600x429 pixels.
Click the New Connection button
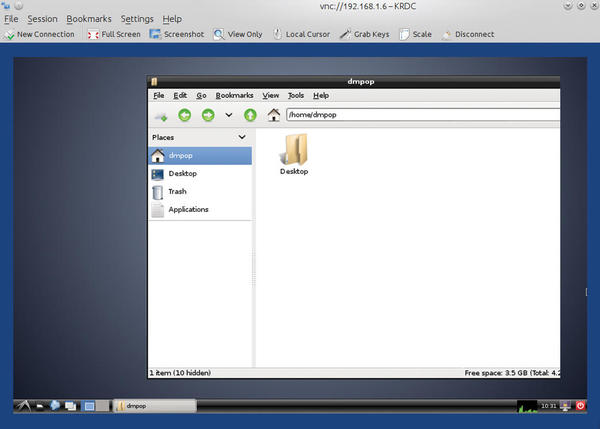[39, 34]
